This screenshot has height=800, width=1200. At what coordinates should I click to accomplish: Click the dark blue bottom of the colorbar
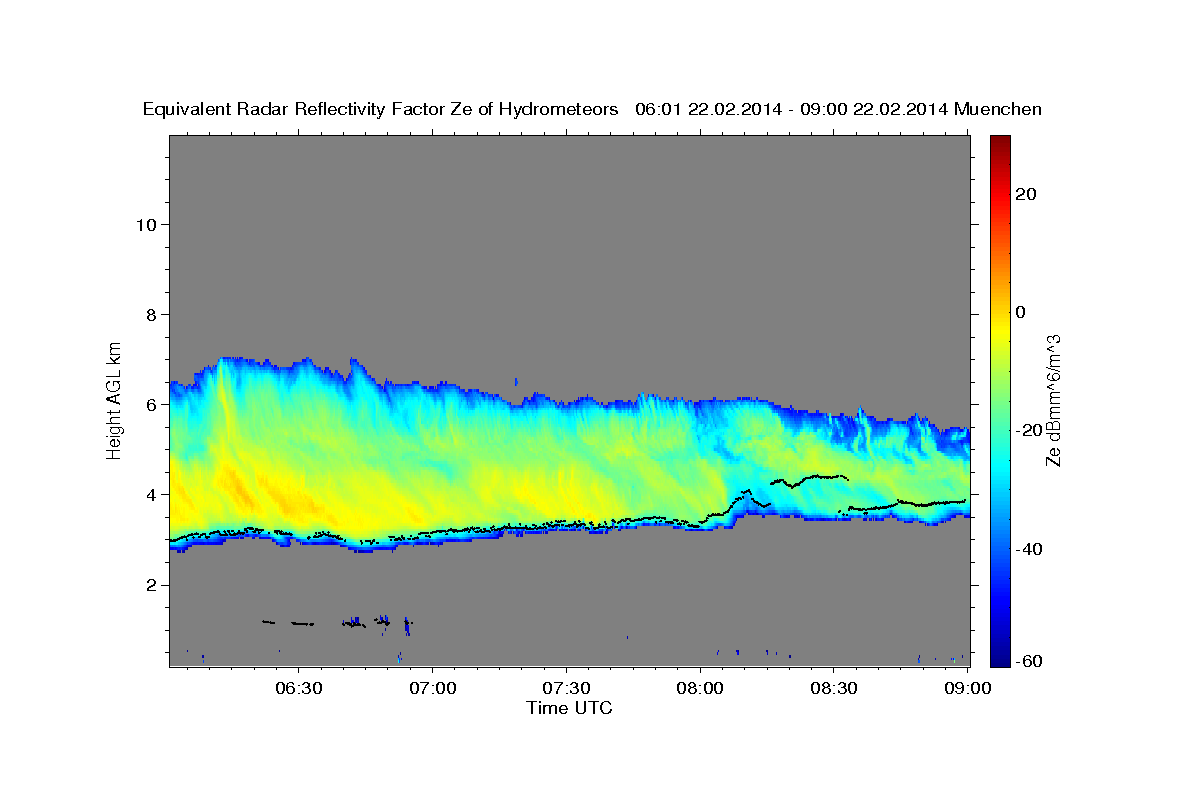point(1000,657)
